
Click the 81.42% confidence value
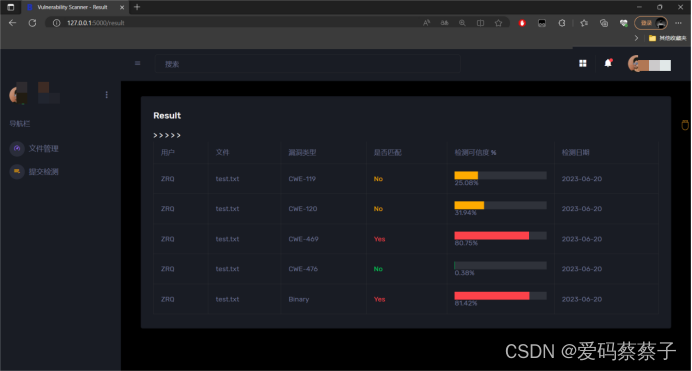(x=466, y=304)
